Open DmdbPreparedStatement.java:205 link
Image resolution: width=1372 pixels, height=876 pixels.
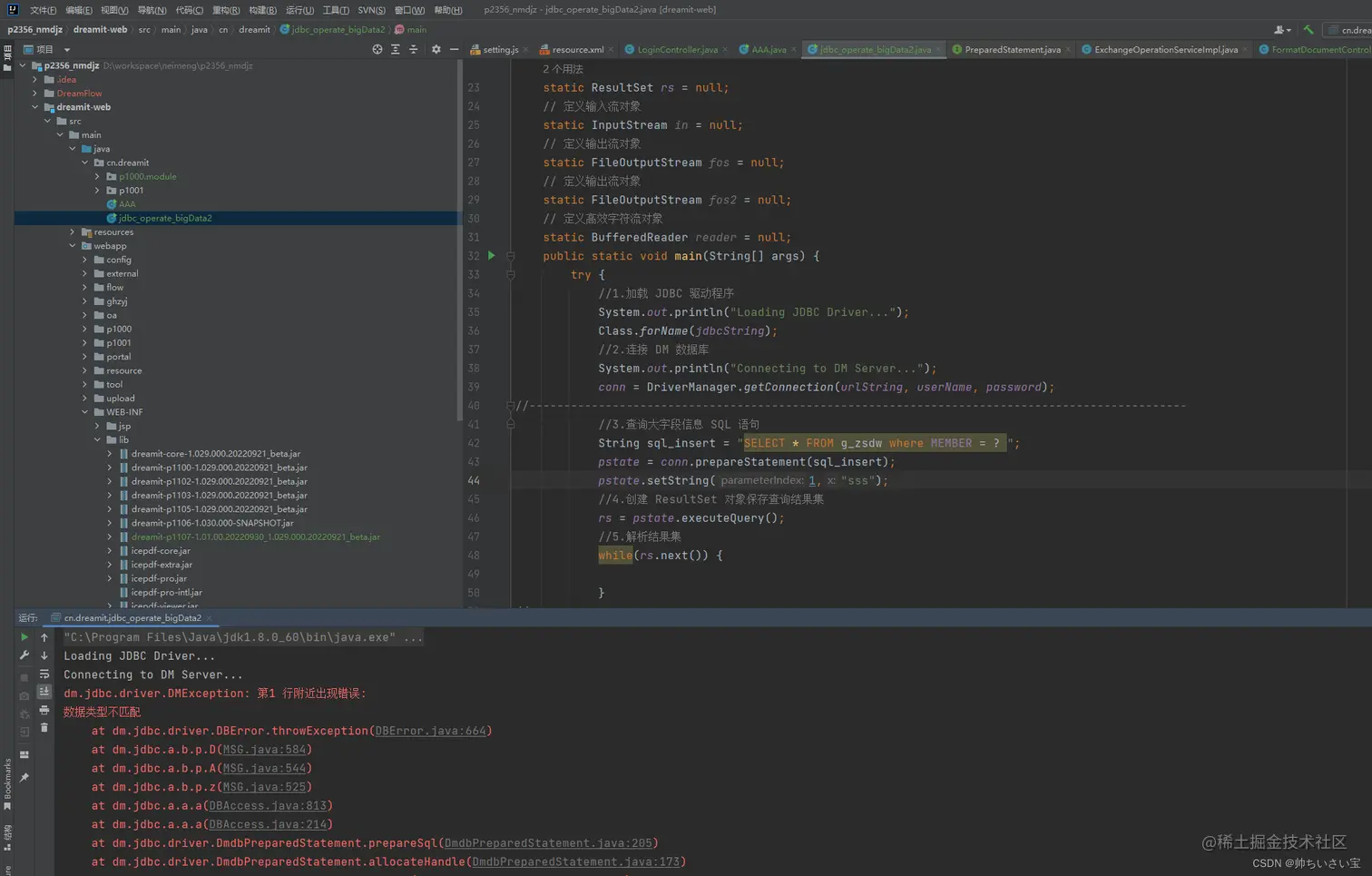coord(548,843)
